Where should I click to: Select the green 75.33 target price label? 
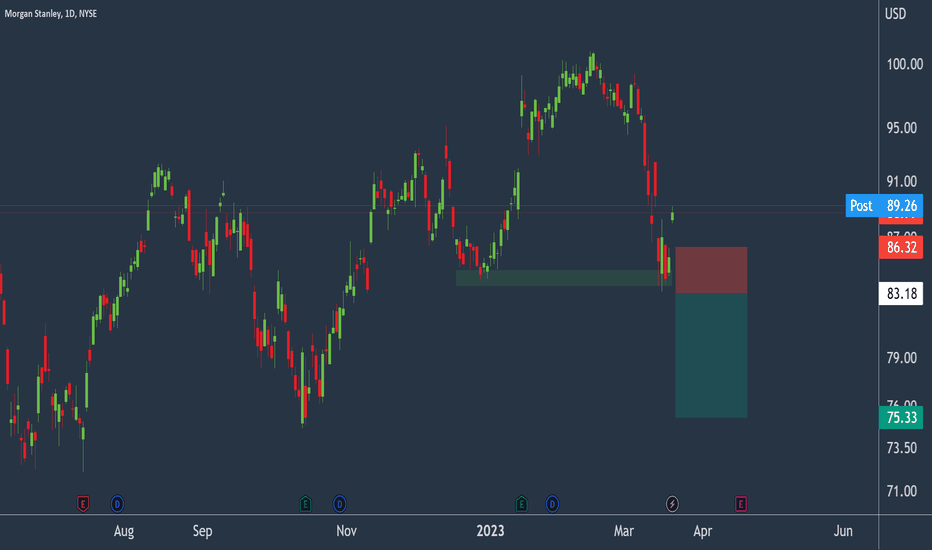pyautogui.click(x=901, y=417)
